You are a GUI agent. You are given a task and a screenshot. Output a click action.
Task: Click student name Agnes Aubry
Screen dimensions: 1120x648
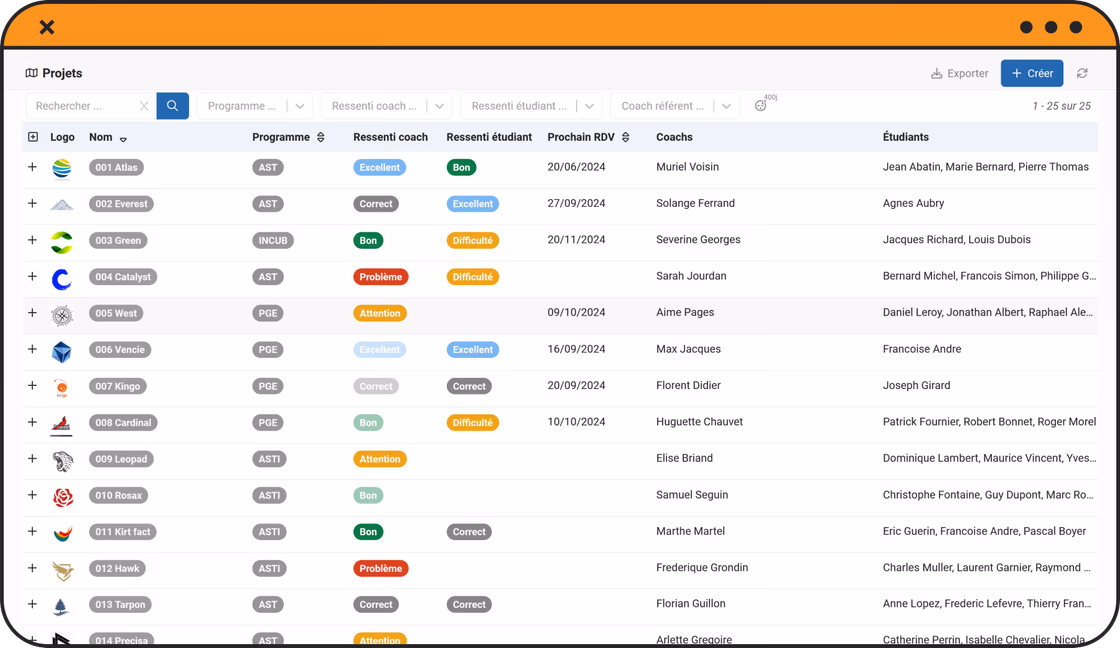[x=914, y=203]
